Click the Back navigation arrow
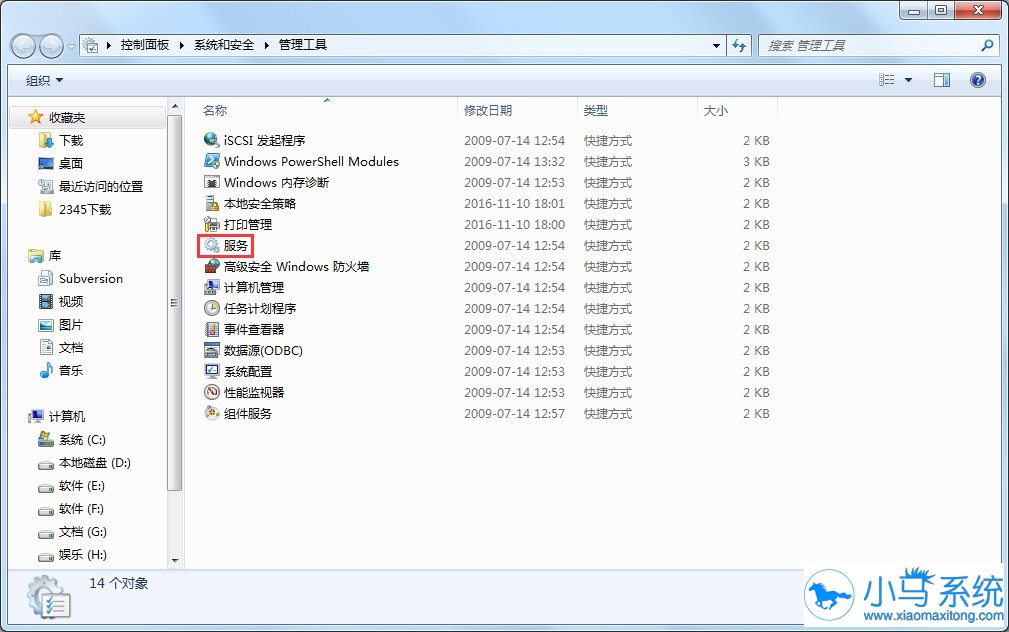 [x=23, y=46]
